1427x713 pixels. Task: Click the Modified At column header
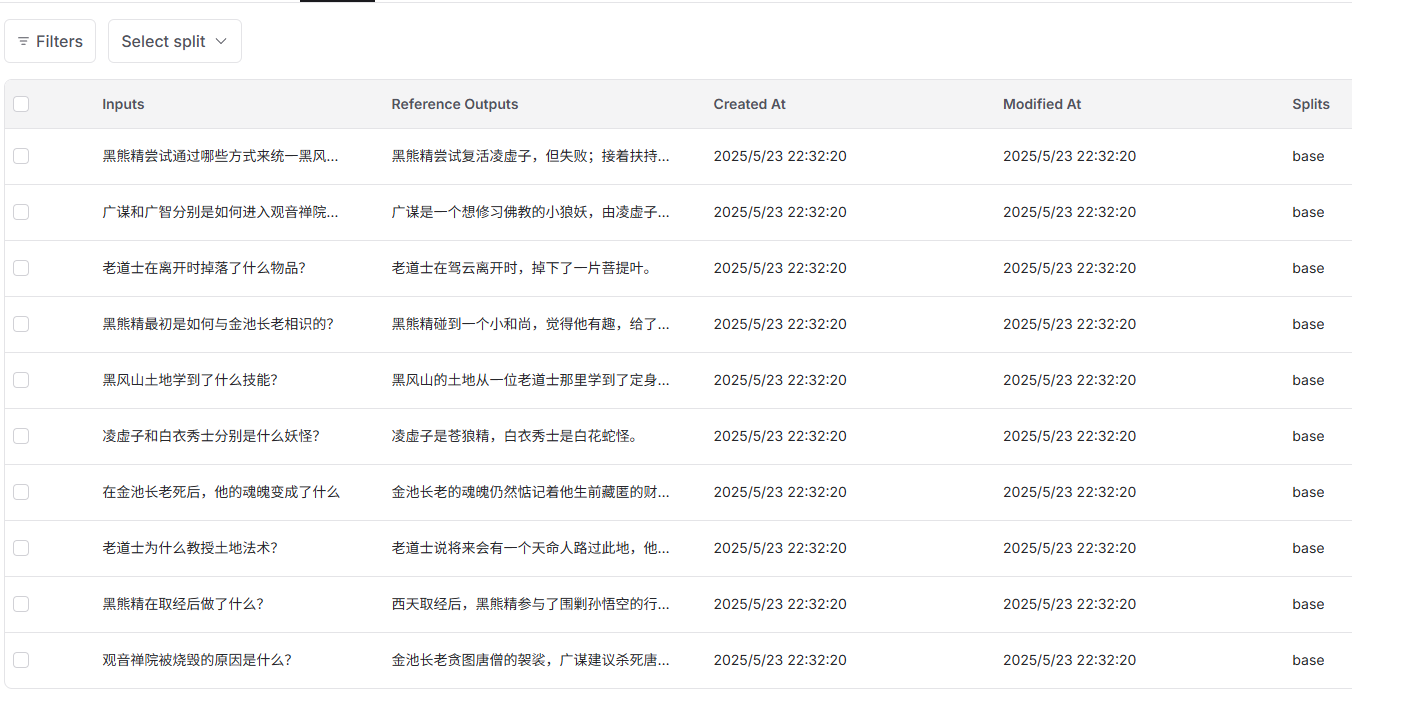tap(1041, 104)
